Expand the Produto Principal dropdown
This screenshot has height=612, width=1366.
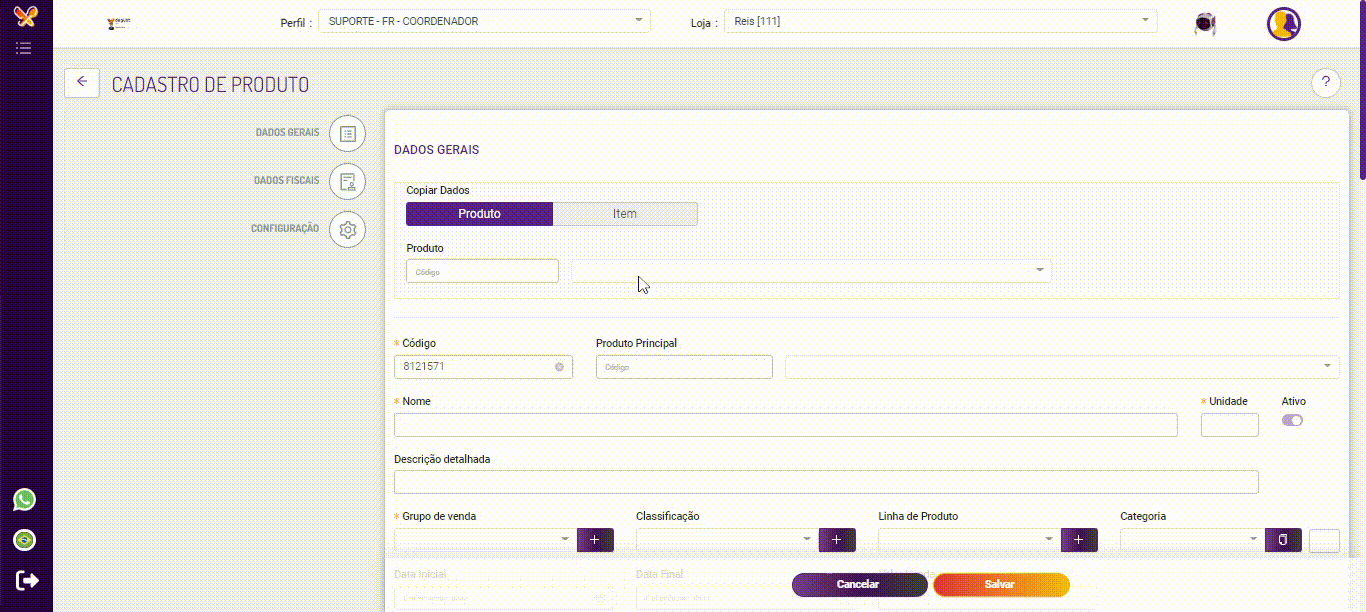pyautogui.click(x=1062, y=367)
